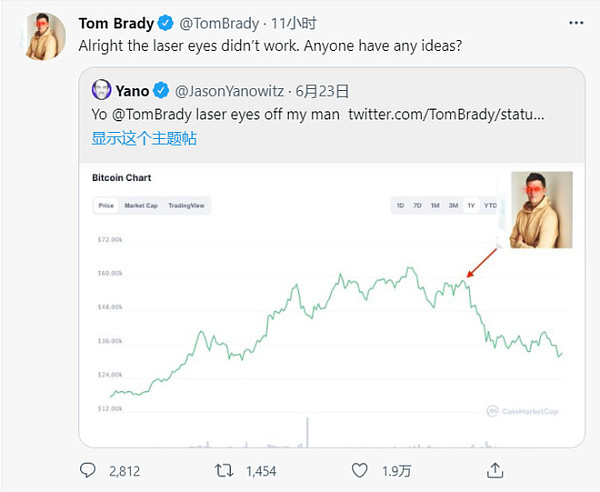Click Tom Brady's blue verified badge
The width and height of the screenshot is (600, 492).
tap(163, 24)
